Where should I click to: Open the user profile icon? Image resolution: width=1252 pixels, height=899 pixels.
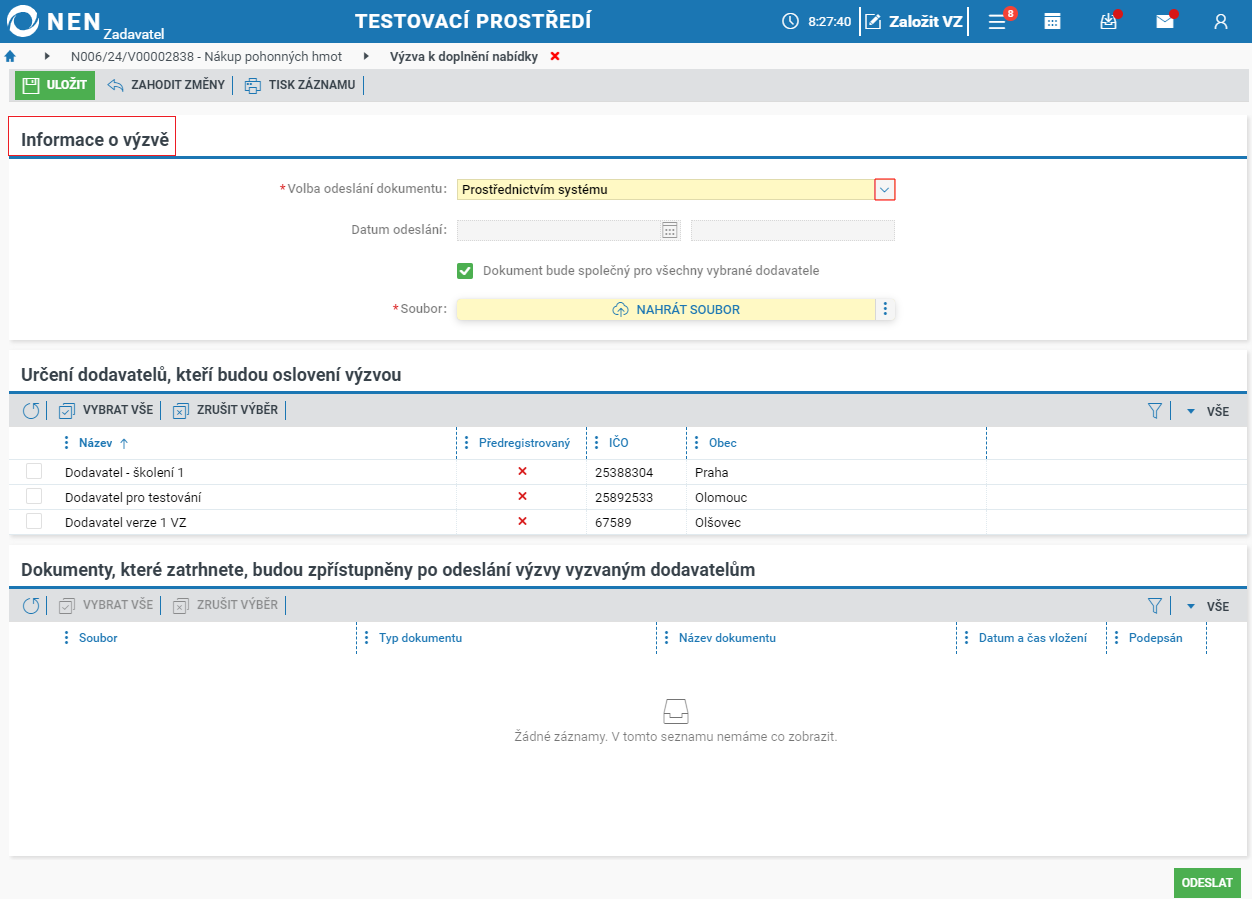click(1220, 21)
